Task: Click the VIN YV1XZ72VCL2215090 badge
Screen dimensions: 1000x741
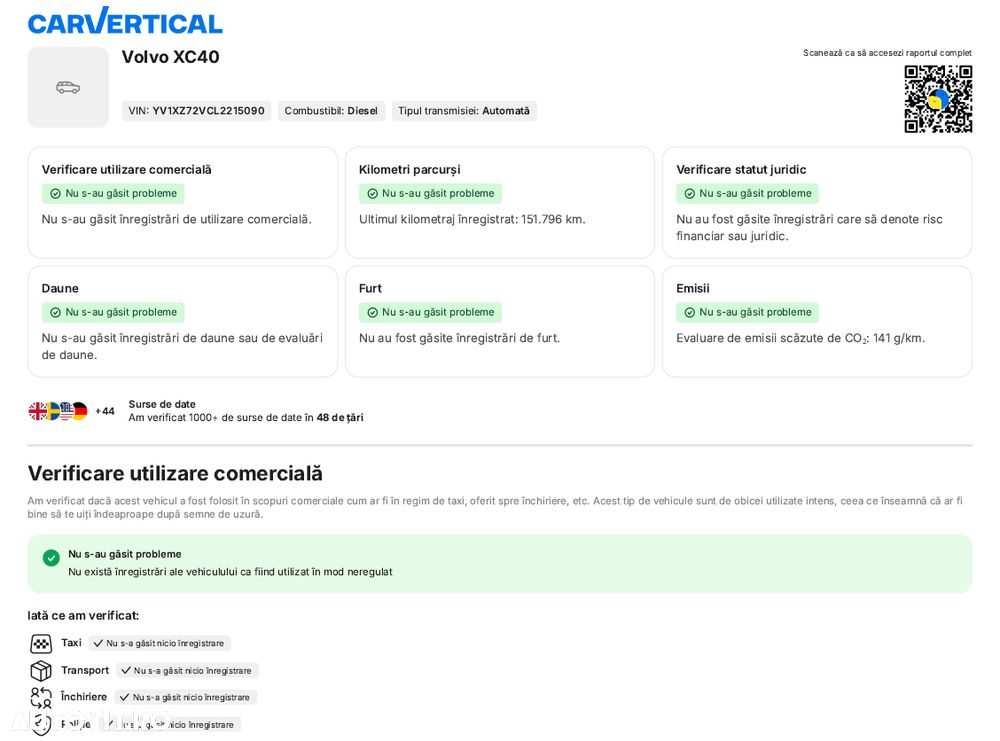Action: (x=196, y=111)
